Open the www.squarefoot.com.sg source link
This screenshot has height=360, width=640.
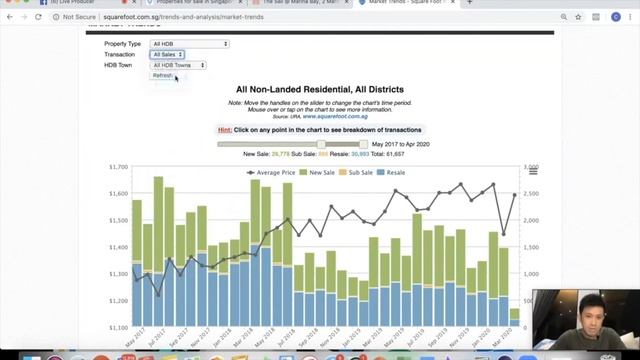(335, 116)
